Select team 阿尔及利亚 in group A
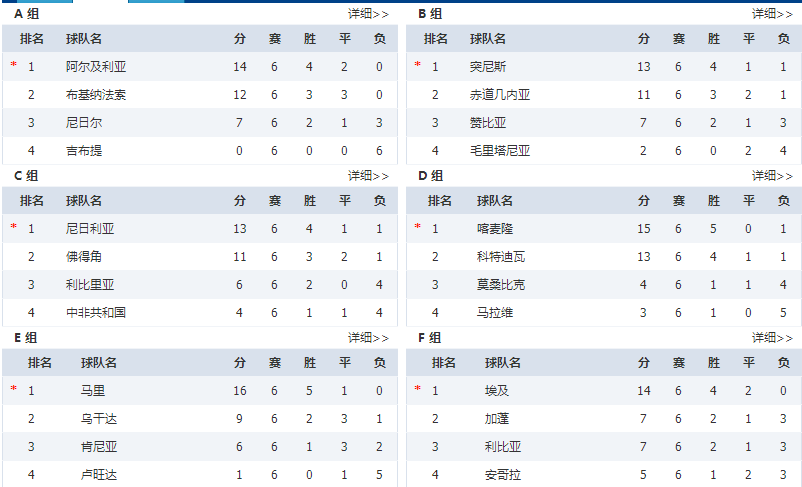 pyautogui.click(x=96, y=67)
